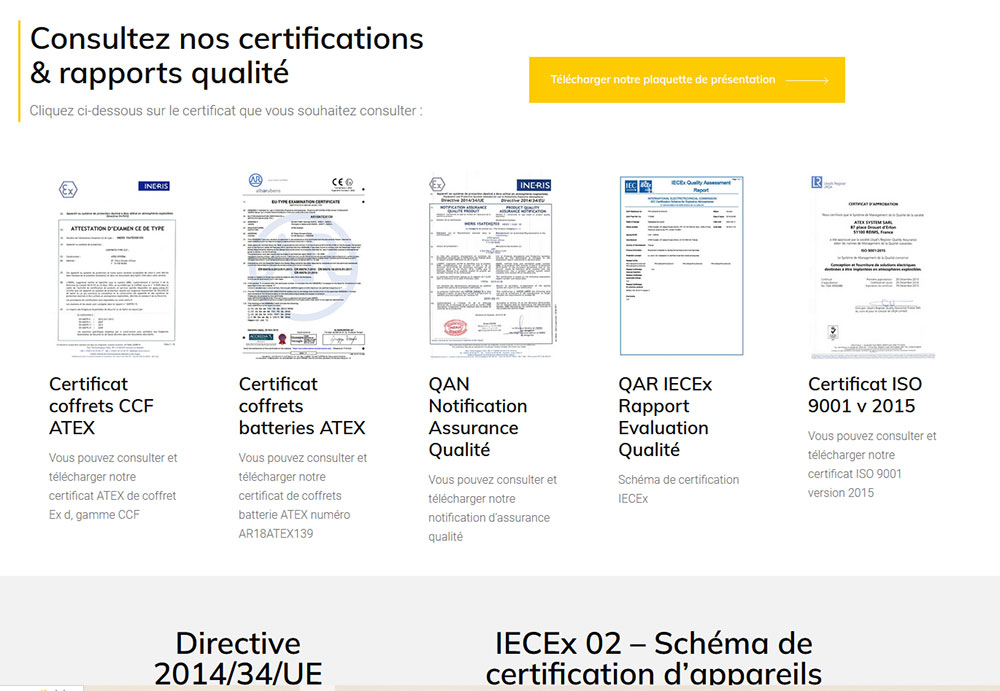1000x691 pixels.
Task: Click the title QAR IECEx Rapport Evaluation Qualité
Action: pyautogui.click(x=665, y=417)
